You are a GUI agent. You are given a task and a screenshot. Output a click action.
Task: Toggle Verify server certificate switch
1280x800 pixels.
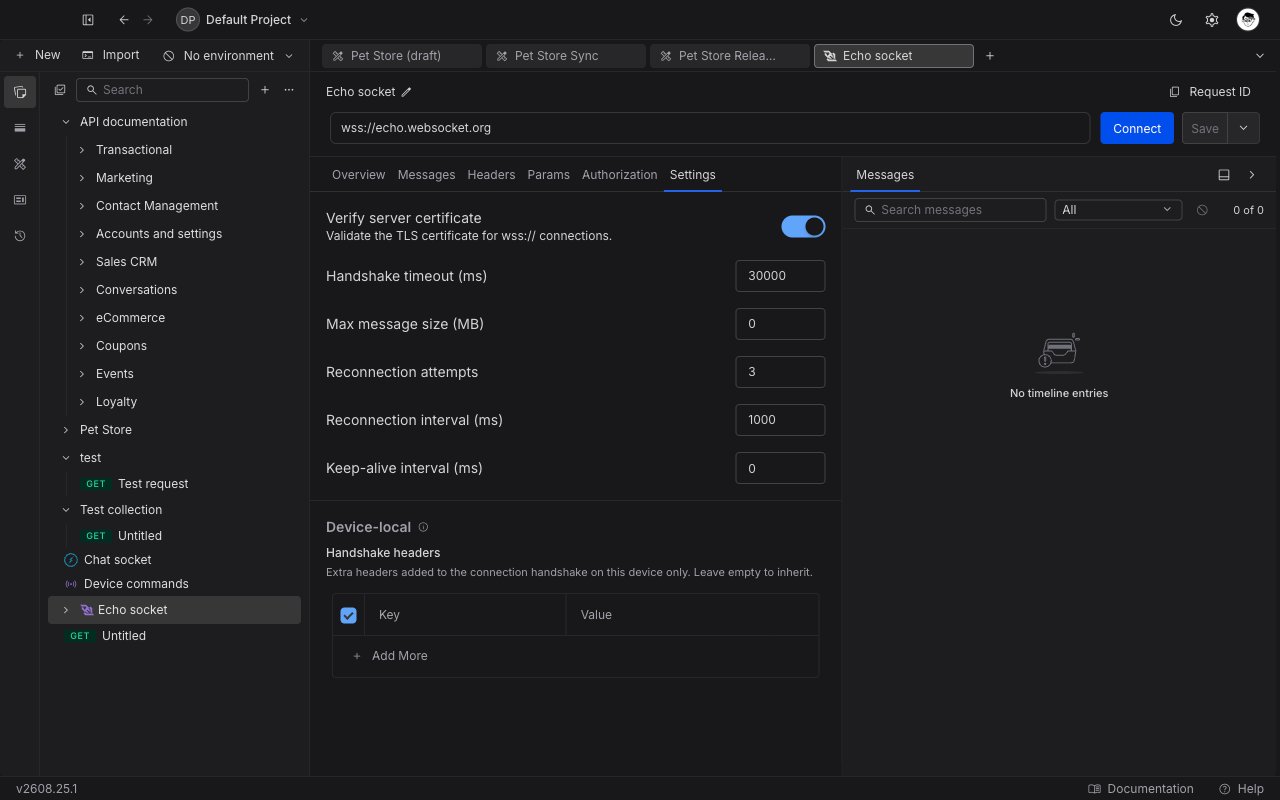pos(803,226)
